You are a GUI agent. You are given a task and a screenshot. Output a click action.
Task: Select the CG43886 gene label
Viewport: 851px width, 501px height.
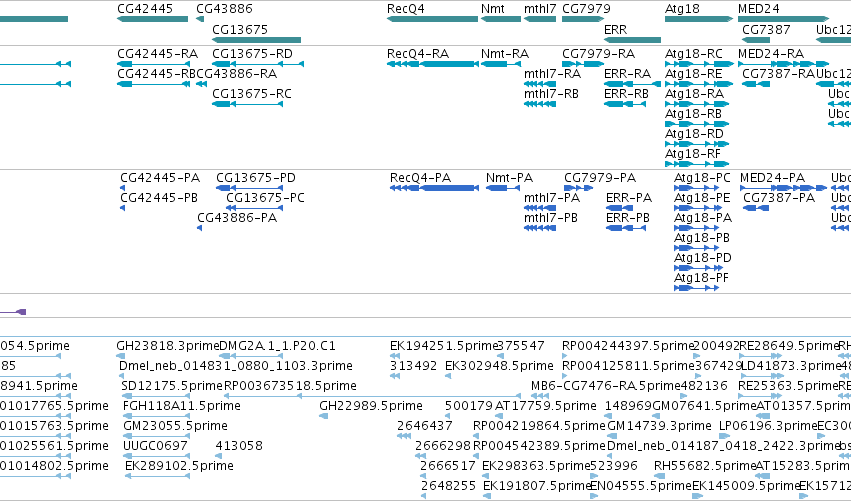point(224,9)
